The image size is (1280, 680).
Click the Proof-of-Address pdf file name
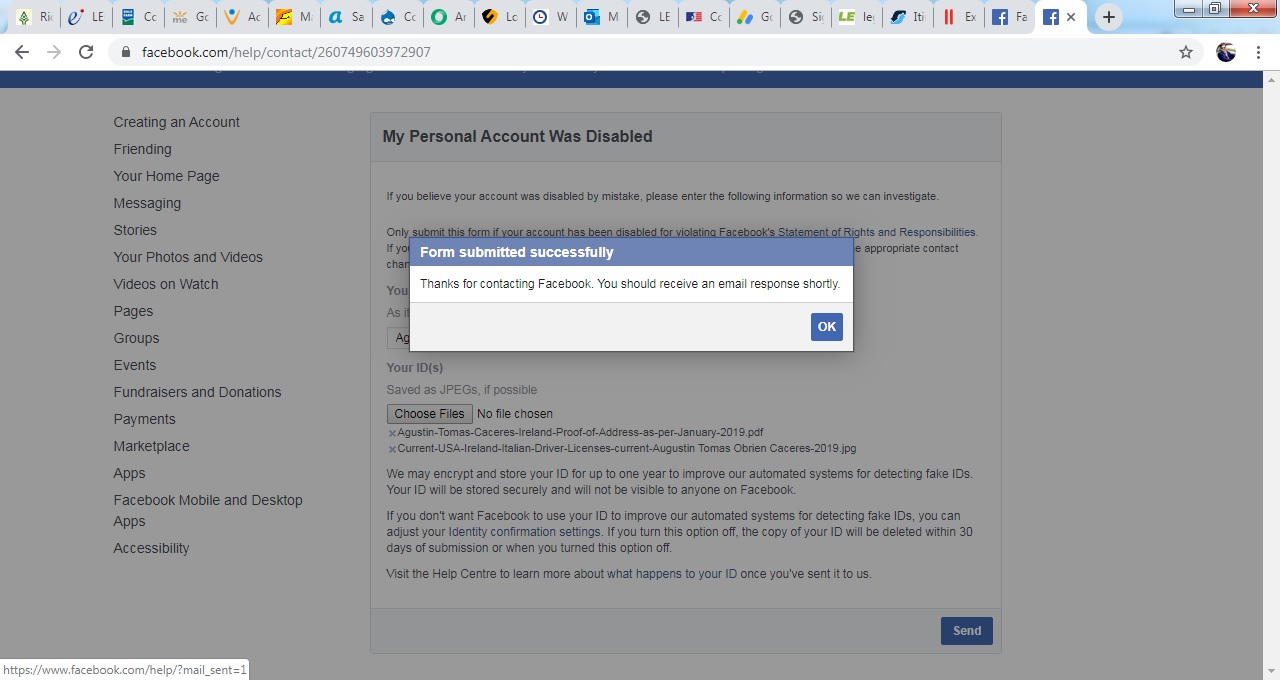[580, 433]
